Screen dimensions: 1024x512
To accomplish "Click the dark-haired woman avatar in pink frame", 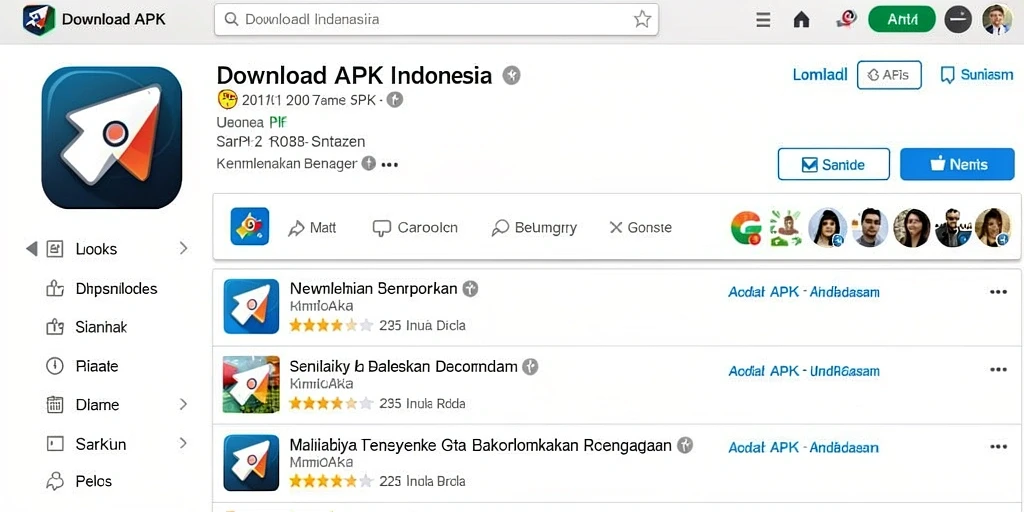I will pyautogui.click(x=912, y=228).
